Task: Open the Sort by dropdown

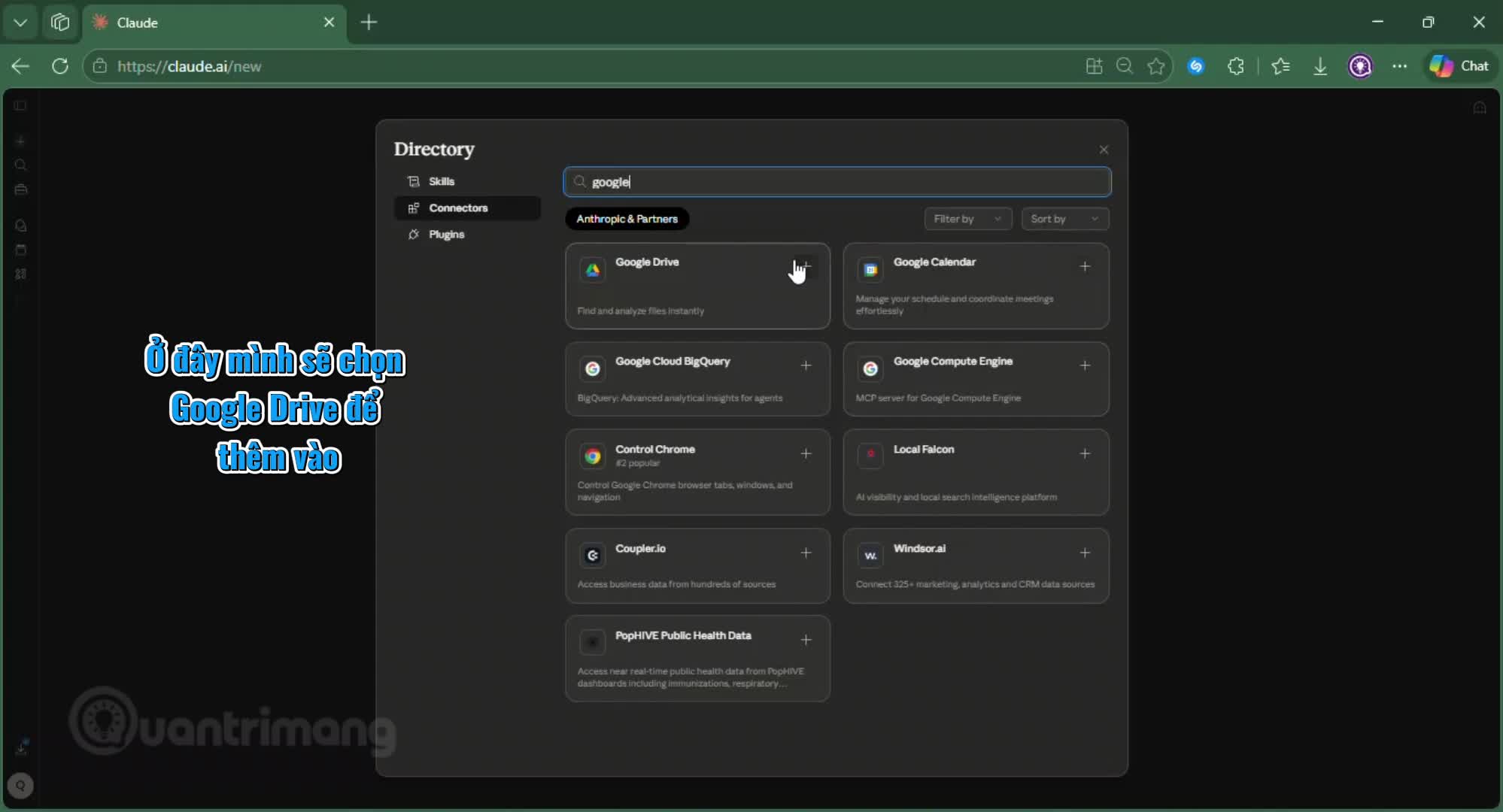Action: click(x=1065, y=219)
